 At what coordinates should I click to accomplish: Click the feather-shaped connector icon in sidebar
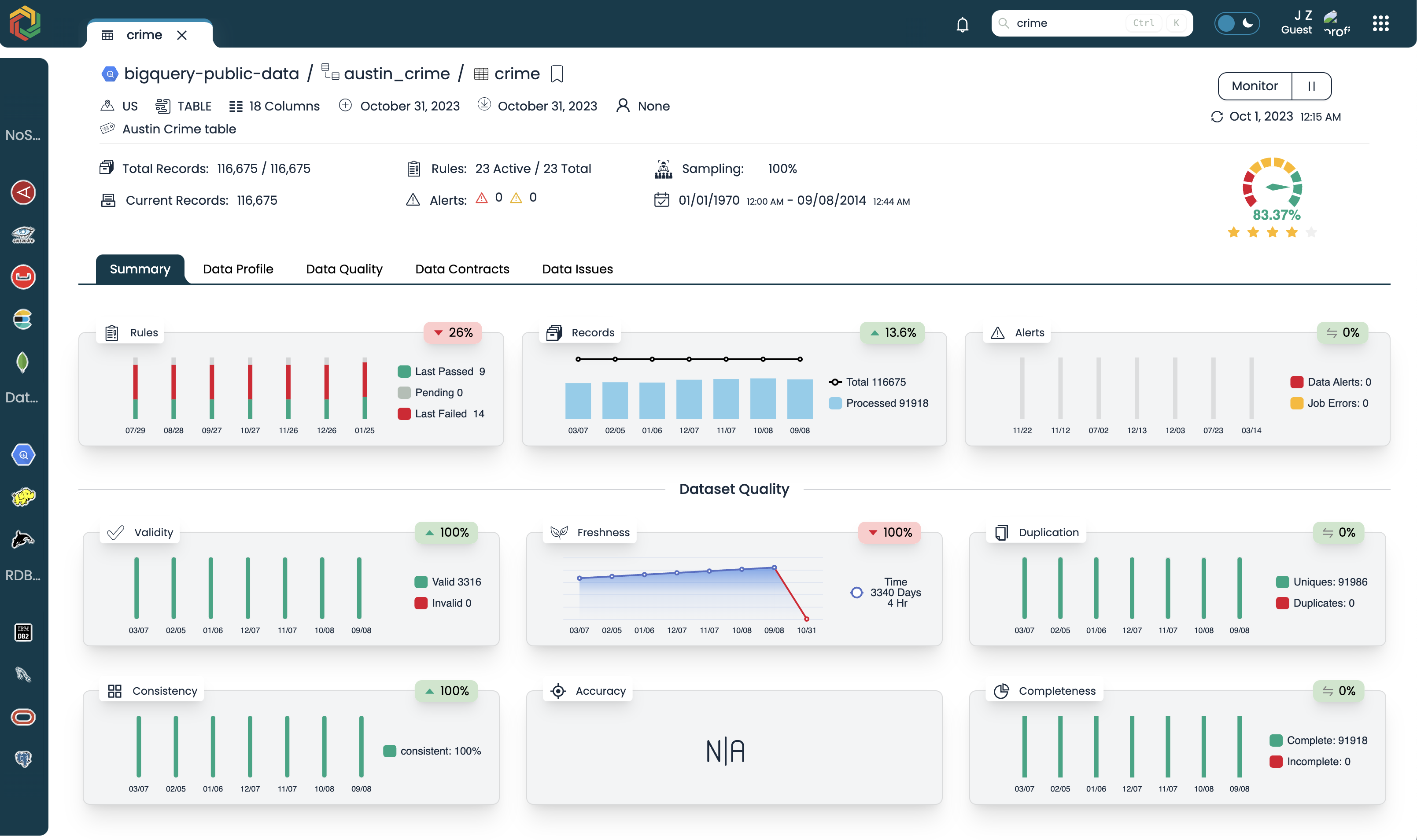pos(23,675)
